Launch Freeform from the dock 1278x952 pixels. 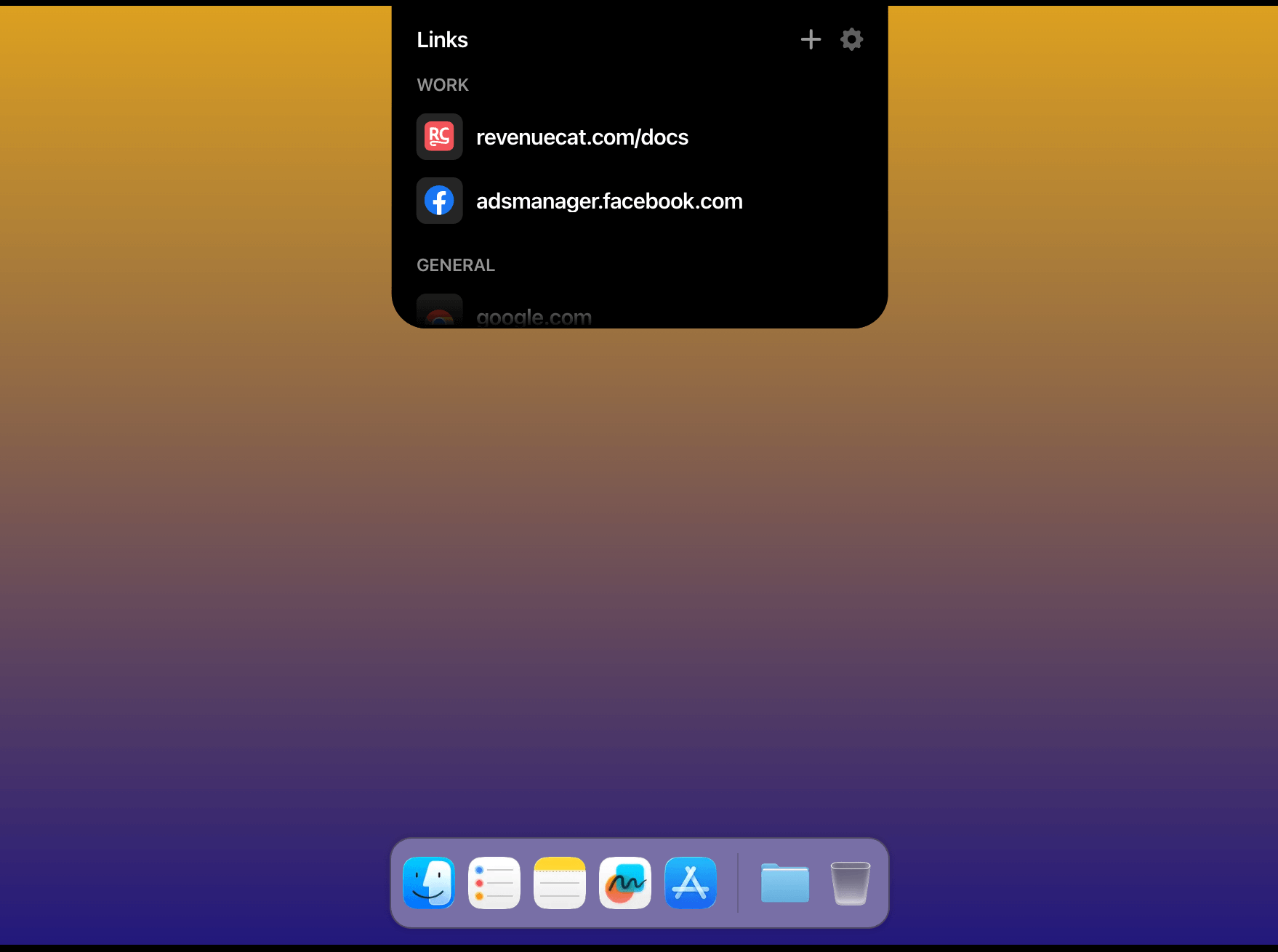click(625, 883)
